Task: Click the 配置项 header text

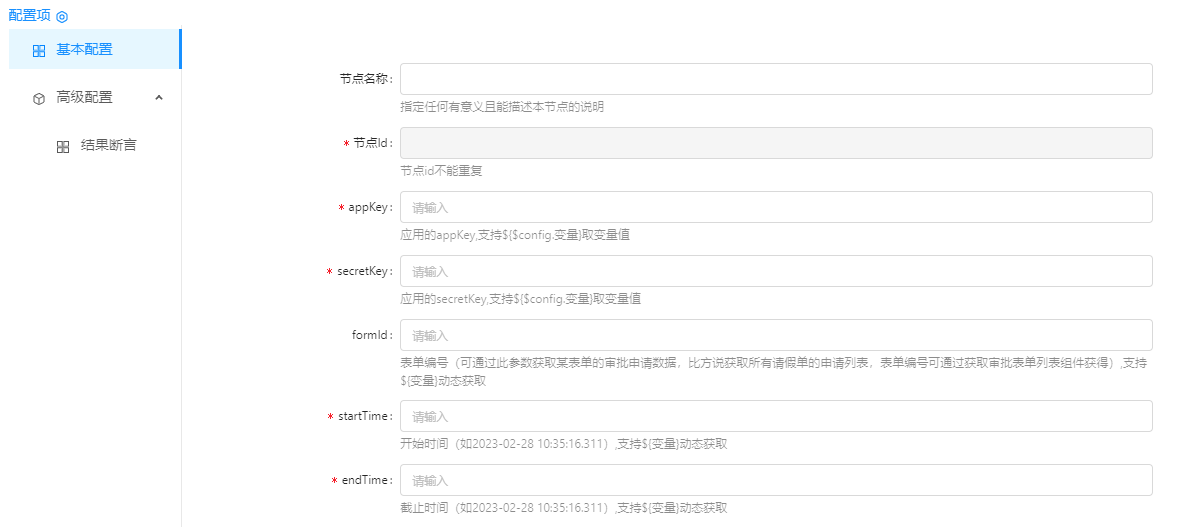Action: [x=29, y=16]
